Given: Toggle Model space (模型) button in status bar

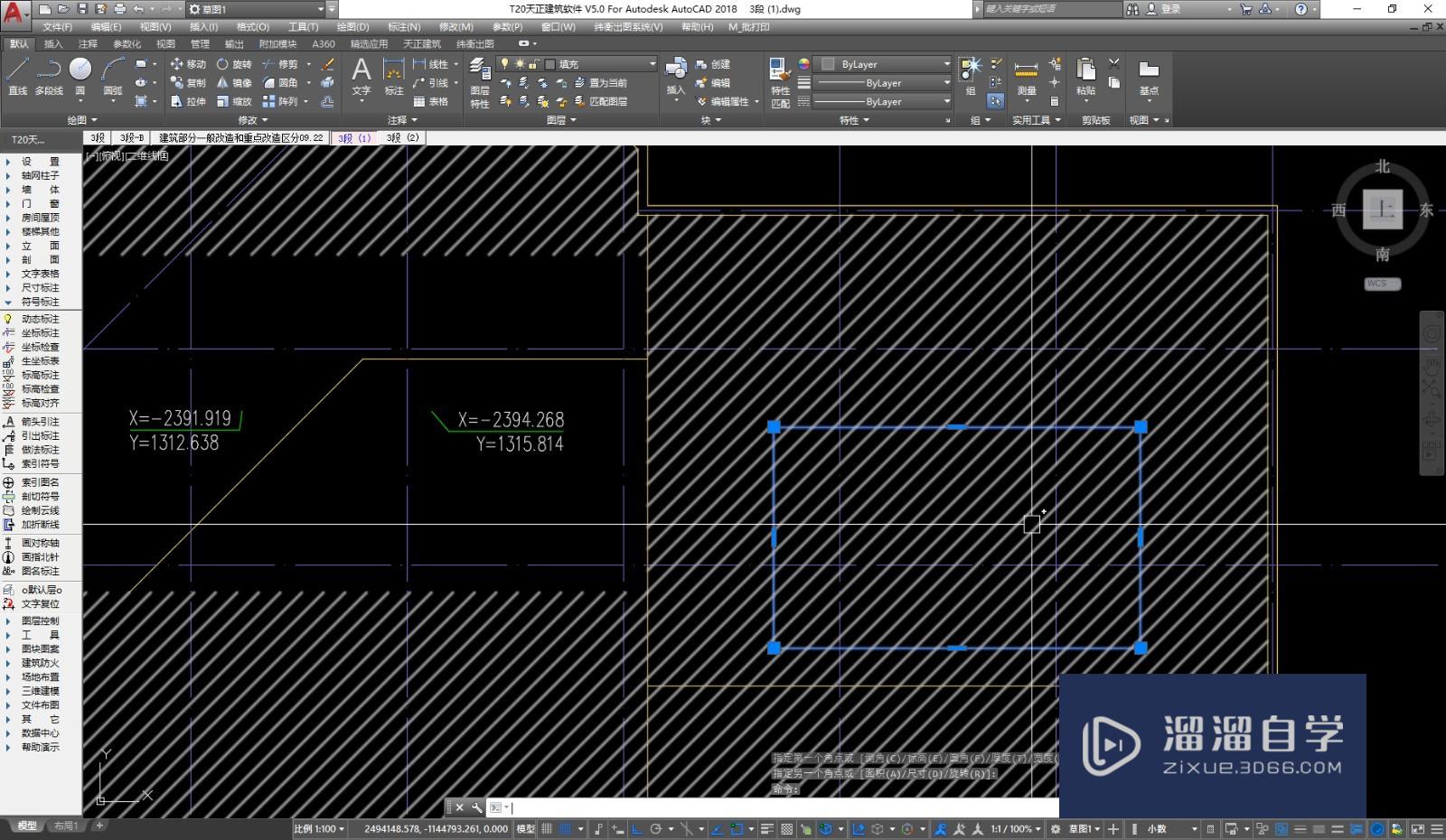Looking at the screenshot, I should (525, 829).
